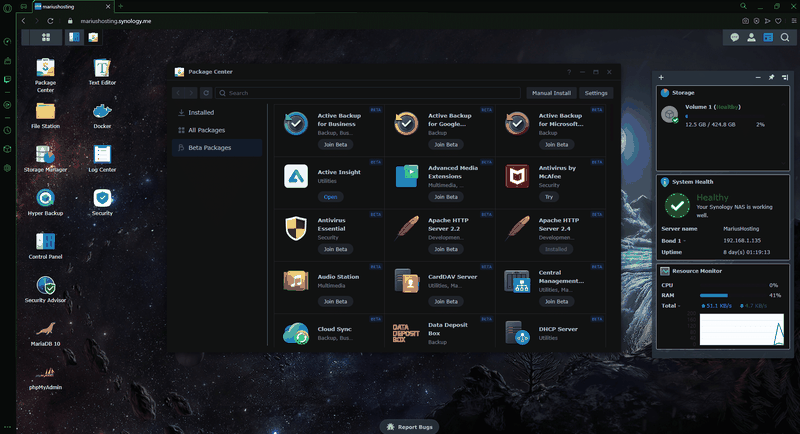Open the DSM main menu grid
The width and height of the screenshot is (800, 434).
click(46, 37)
